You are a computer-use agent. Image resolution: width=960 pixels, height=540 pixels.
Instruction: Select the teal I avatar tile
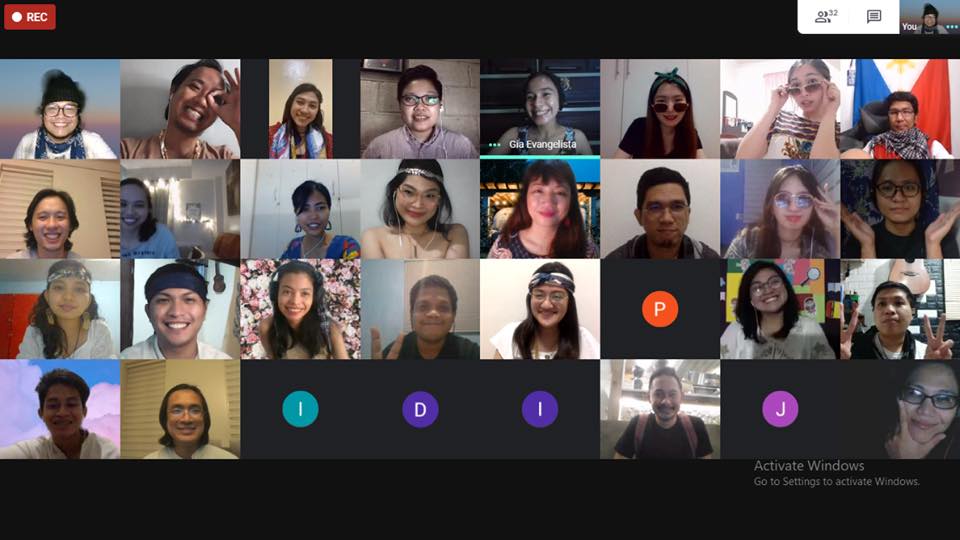pos(300,408)
